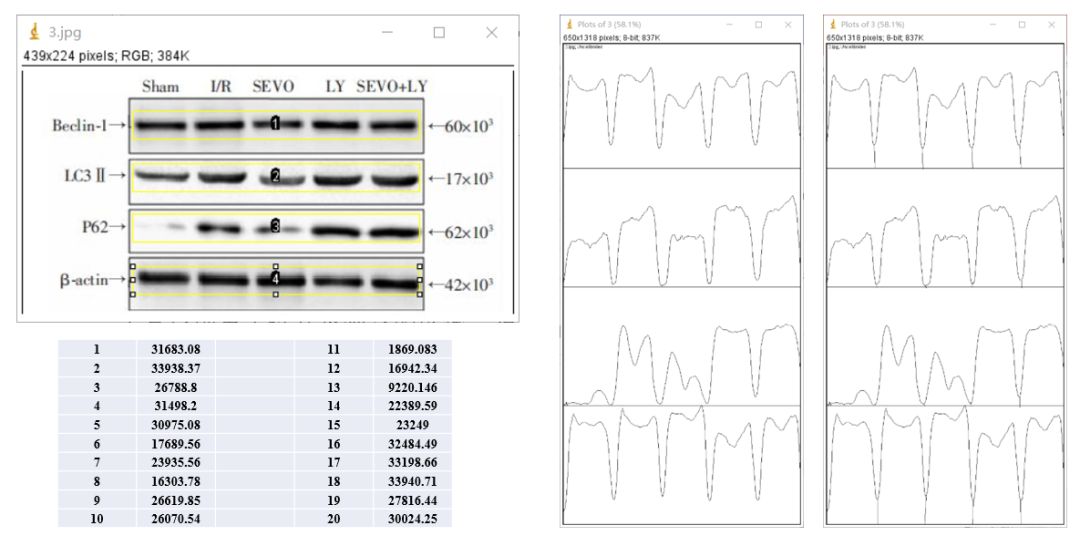
Task: Select ROI label 1 on the Beclin-1 lane
Action: click(x=275, y=123)
